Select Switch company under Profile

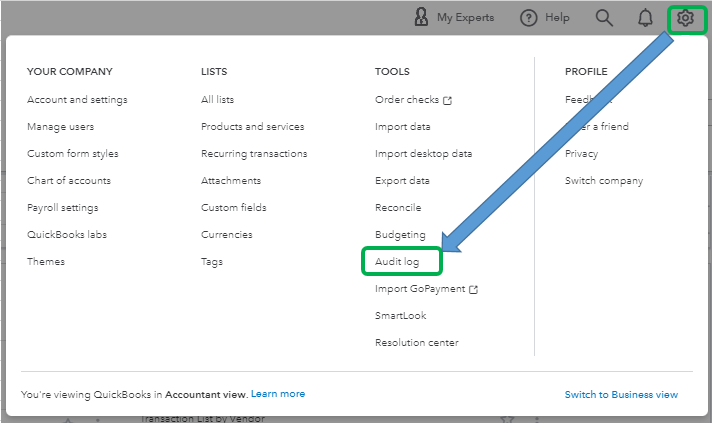click(x=604, y=181)
